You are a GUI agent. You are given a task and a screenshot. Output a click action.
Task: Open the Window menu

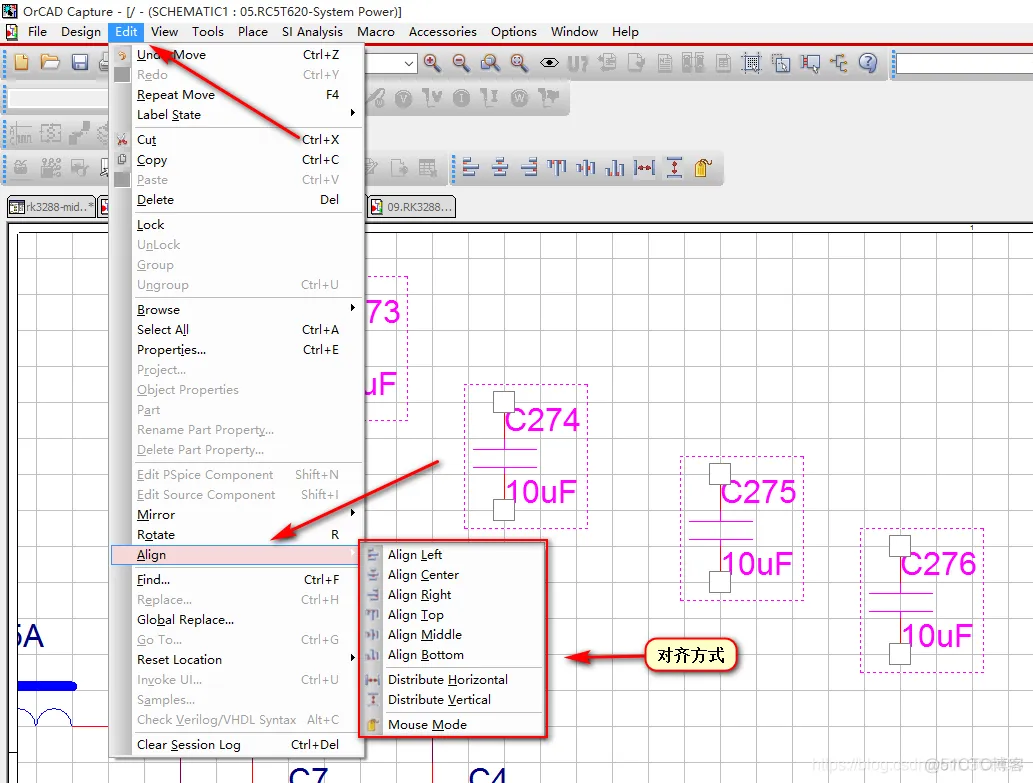574,32
